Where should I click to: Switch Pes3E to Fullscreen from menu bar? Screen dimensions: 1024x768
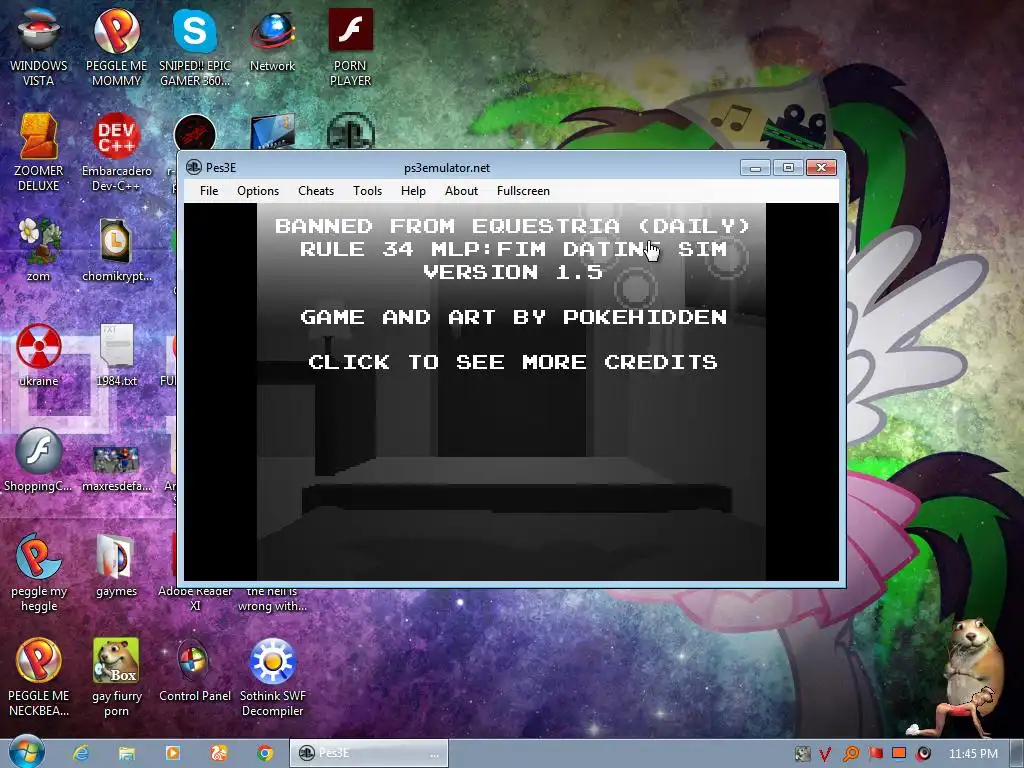pyautogui.click(x=523, y=191)
